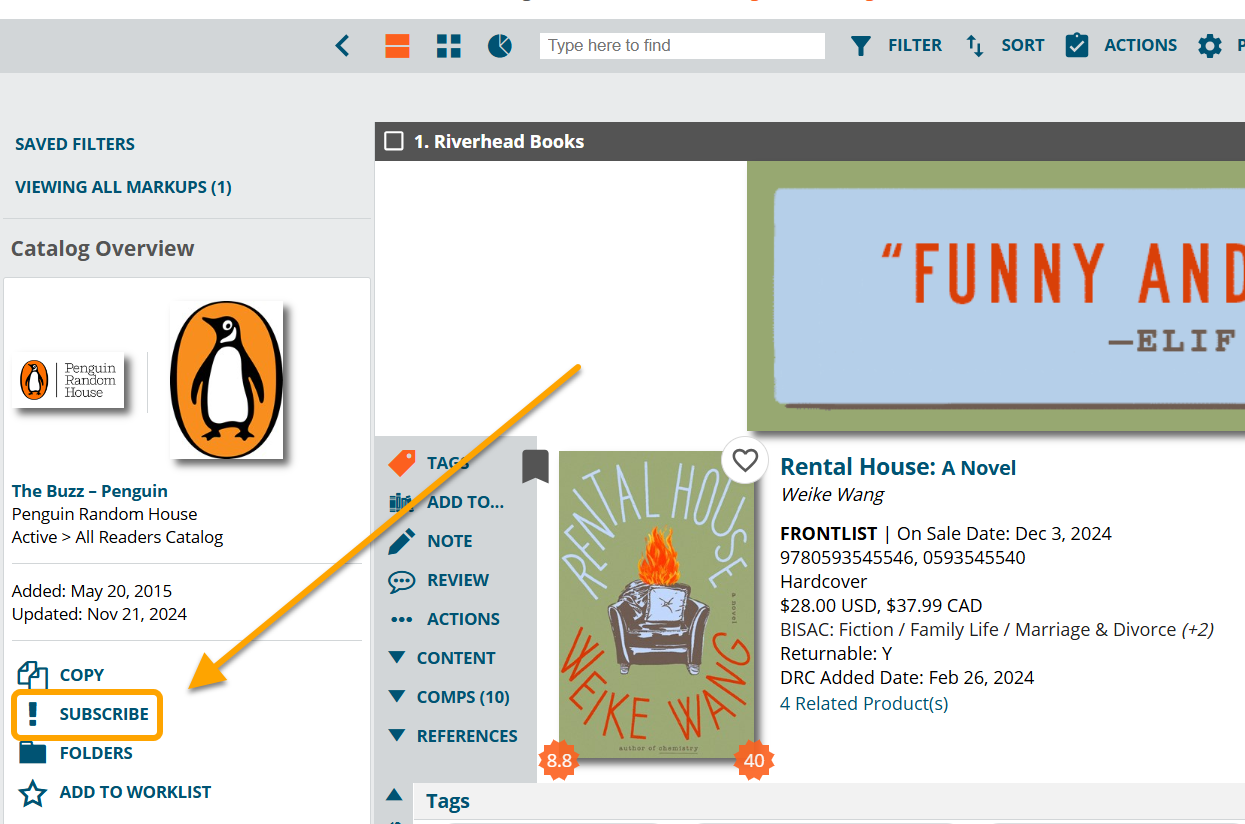1245x824 pixels.
Task: Favorite Rental House with the heart icon
Action: (x=744, y=460)
